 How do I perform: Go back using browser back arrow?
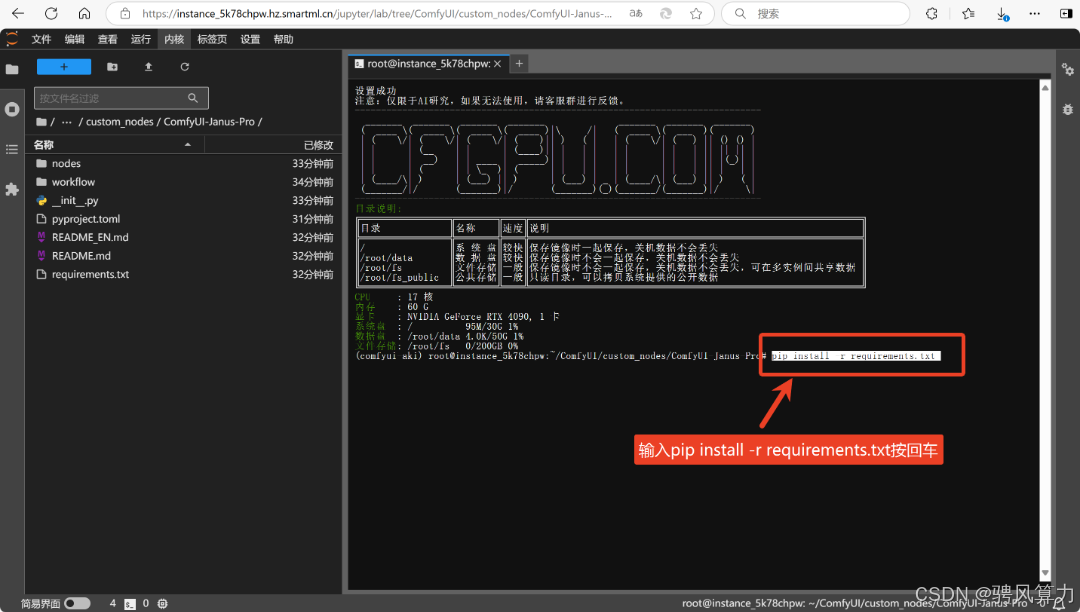[18, 13]
